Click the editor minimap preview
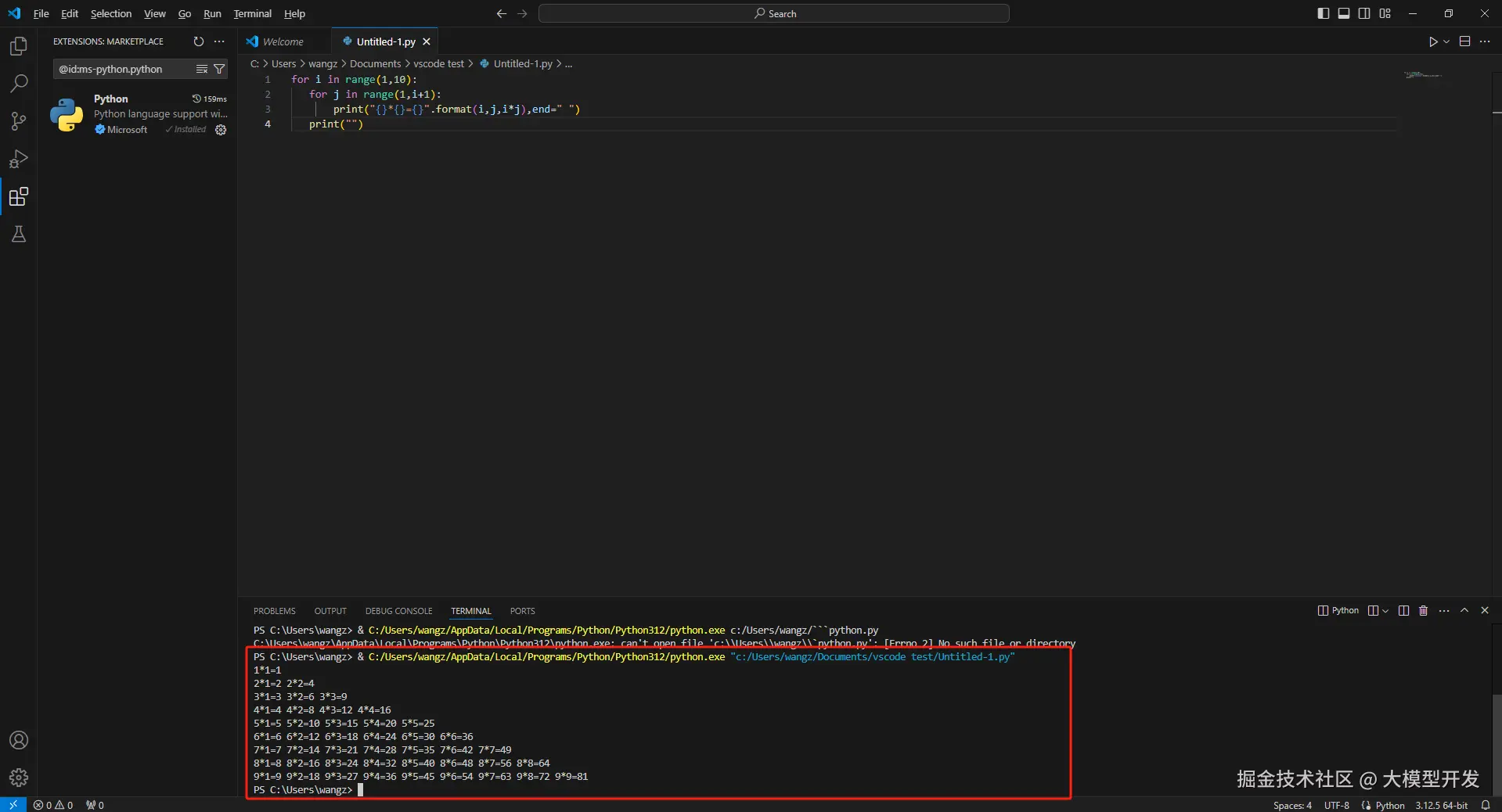This screenshot has height=812, width=1502. click(1424, 75)
